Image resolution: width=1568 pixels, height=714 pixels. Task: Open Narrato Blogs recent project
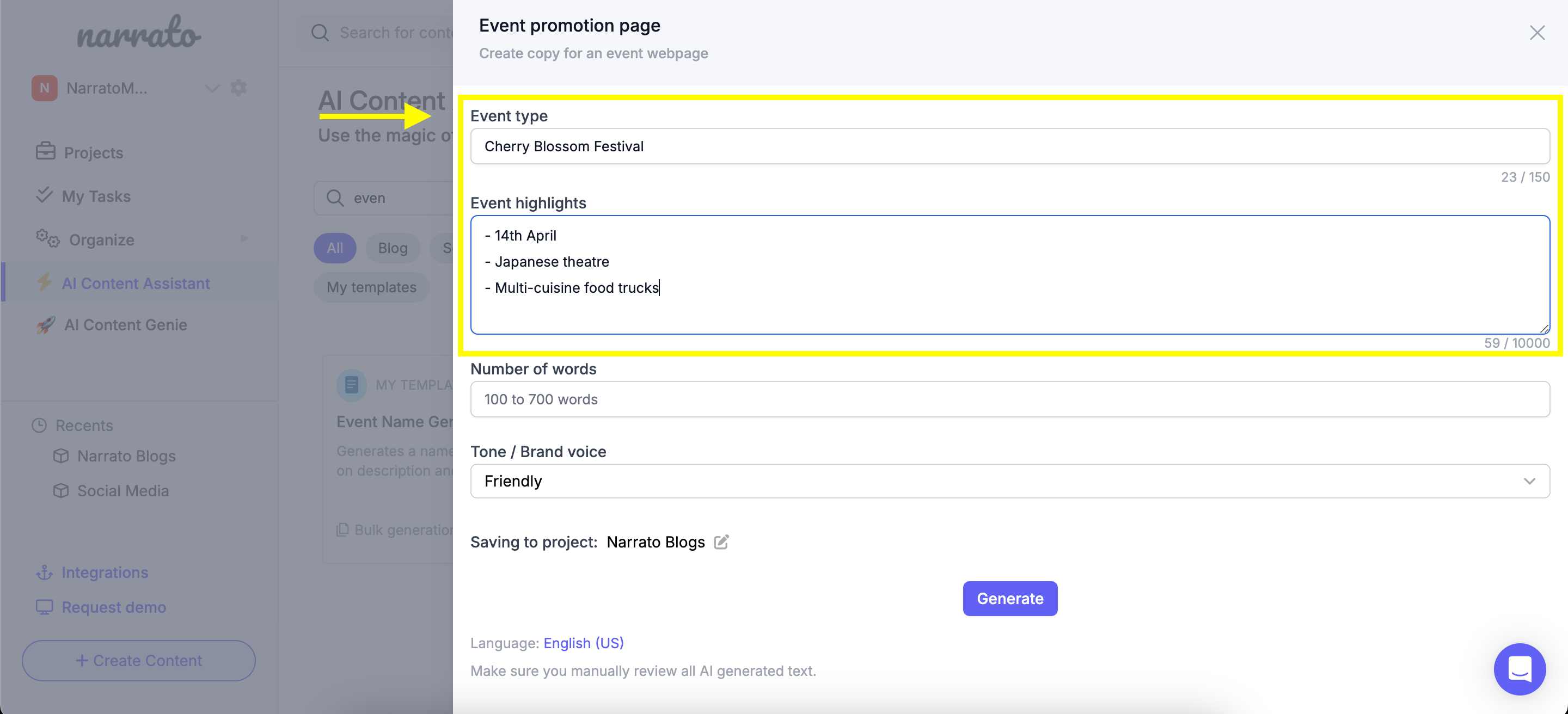point(126,456)
